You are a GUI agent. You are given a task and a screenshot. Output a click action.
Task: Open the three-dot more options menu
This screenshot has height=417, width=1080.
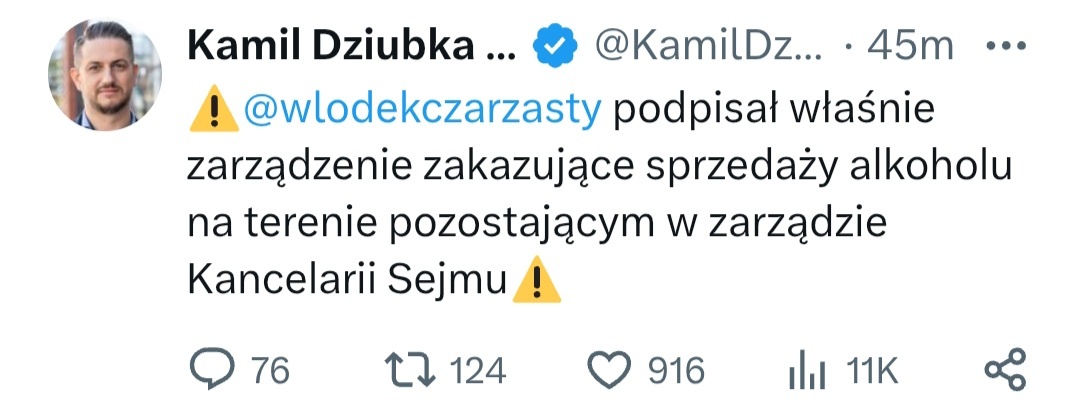1005,46
